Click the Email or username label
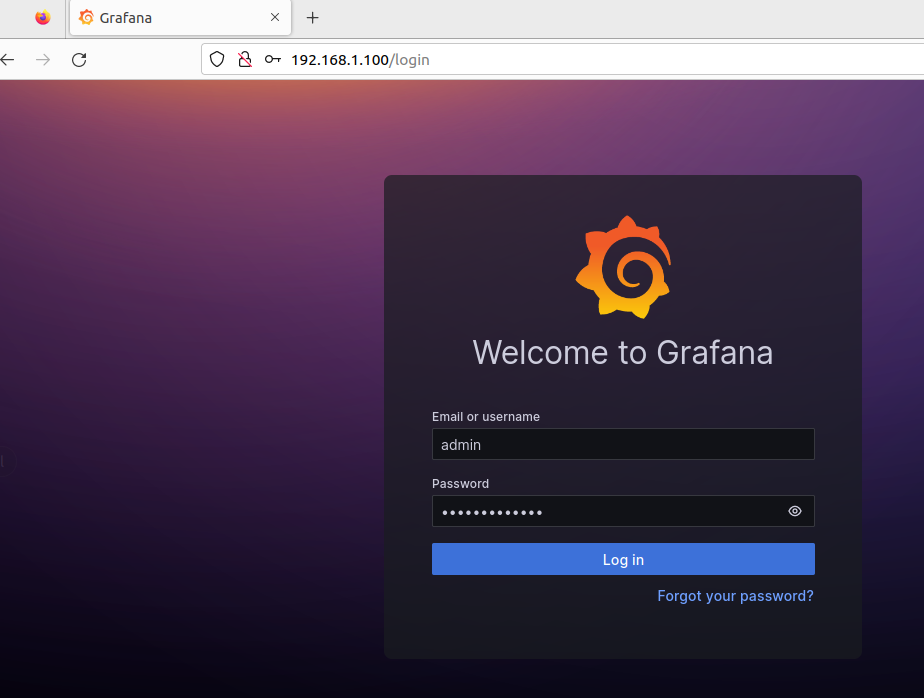 point(486,417)
